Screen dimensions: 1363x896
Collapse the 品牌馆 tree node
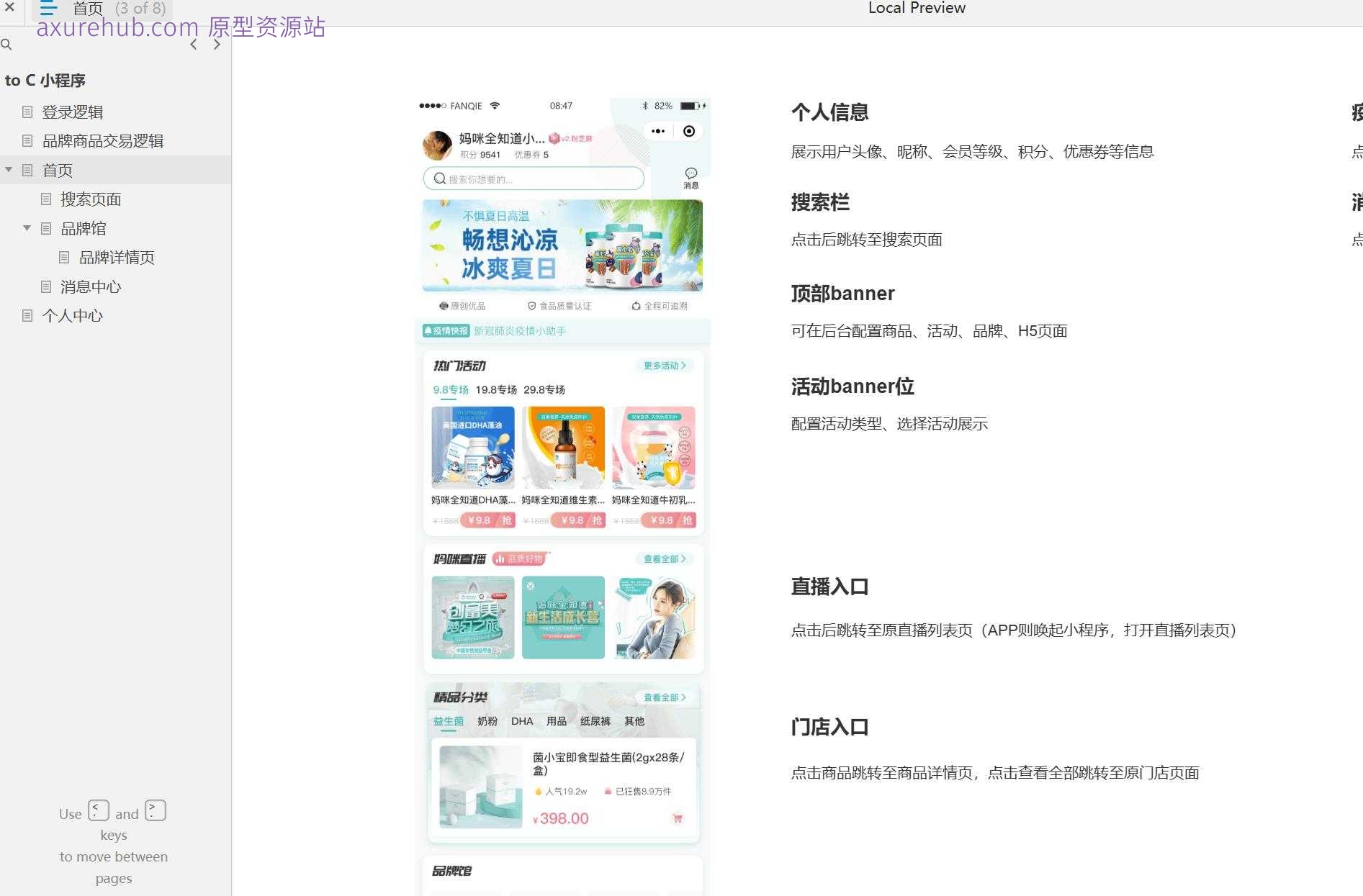pos(27,228)
